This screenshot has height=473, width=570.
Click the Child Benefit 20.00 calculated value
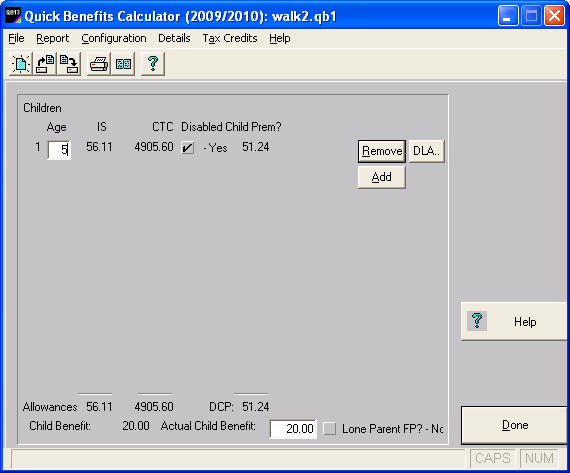tap(136, 425)
